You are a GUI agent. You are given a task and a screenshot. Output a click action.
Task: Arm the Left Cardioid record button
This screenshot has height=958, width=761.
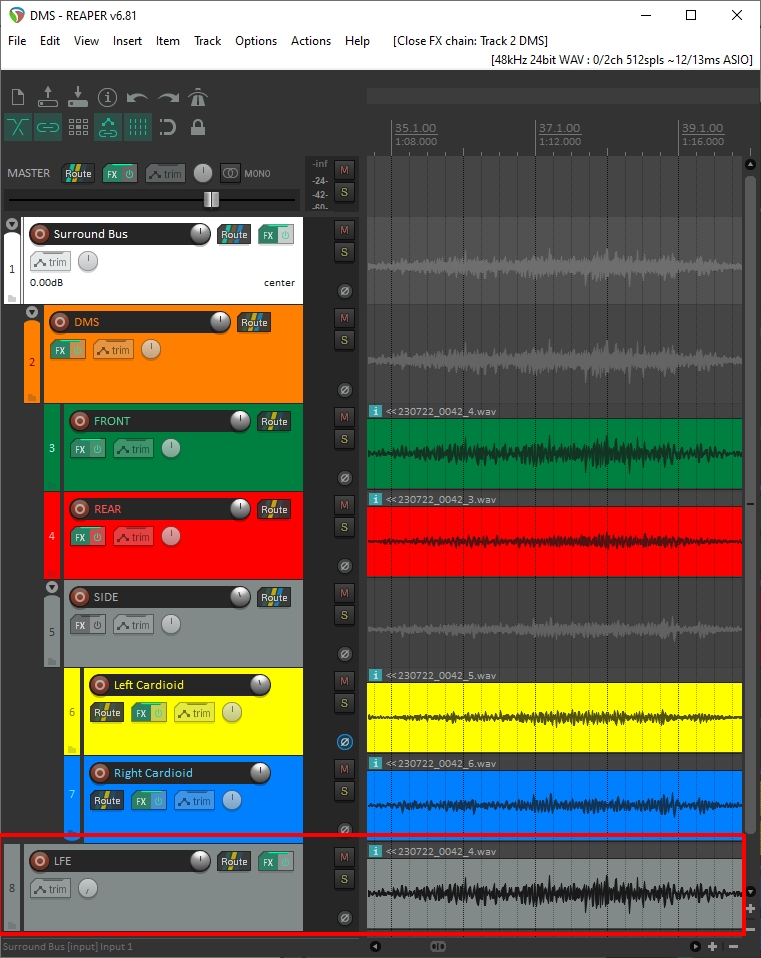100,685
